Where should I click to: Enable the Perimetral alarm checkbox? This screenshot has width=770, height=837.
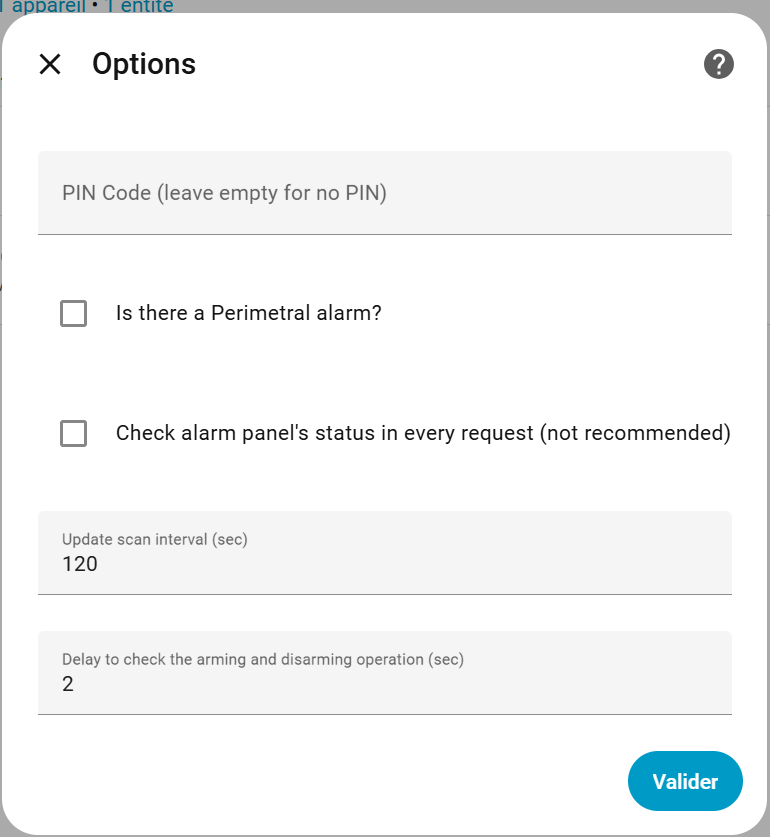(74, 314)
